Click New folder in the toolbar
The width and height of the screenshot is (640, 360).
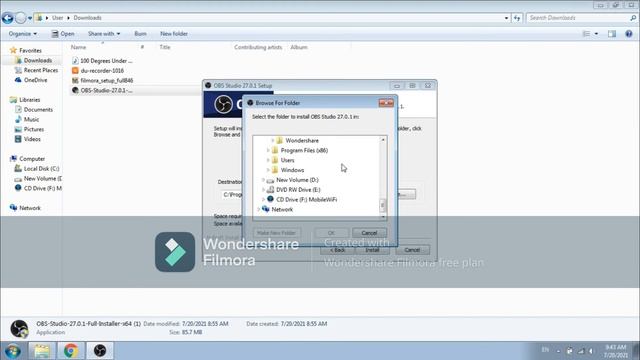pyautogui.click(x=174, y=34)
